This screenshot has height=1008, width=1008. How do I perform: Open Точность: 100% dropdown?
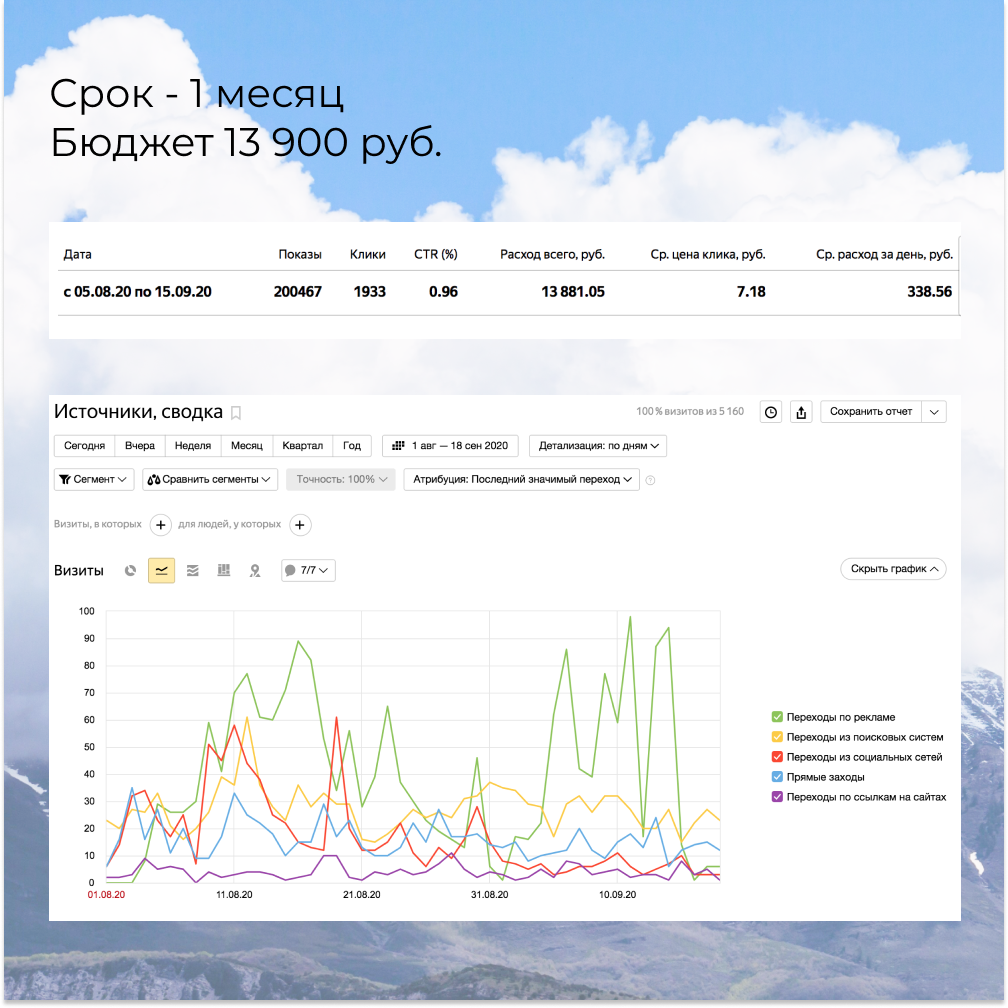tap(341, 480)
